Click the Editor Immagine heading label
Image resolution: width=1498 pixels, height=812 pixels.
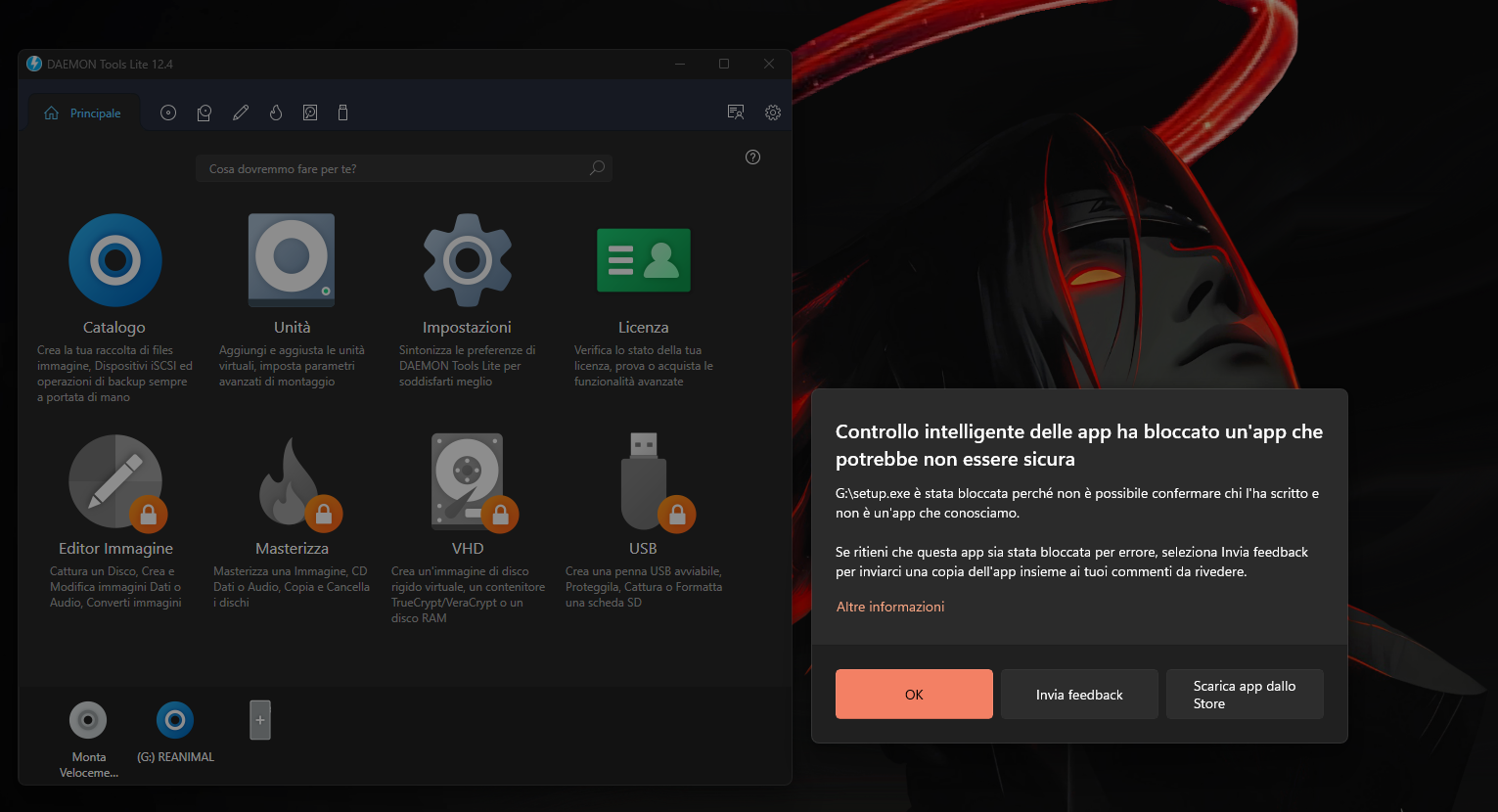coord(115,549)
